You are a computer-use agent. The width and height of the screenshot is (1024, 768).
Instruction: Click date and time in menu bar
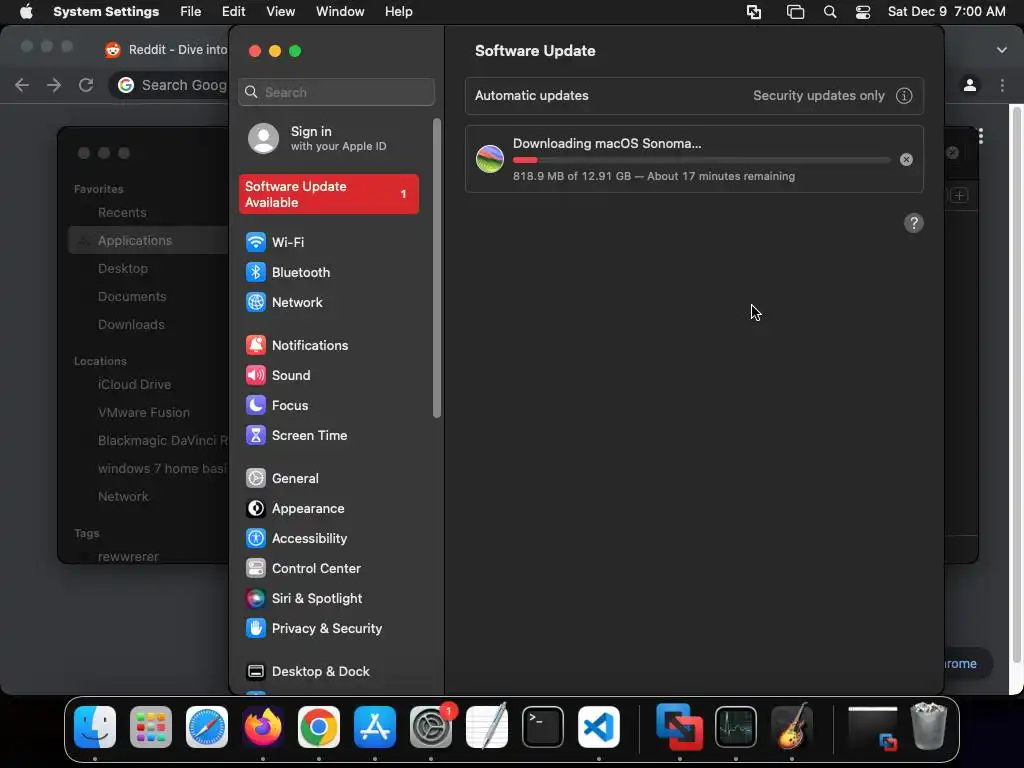tap(946, 12)
